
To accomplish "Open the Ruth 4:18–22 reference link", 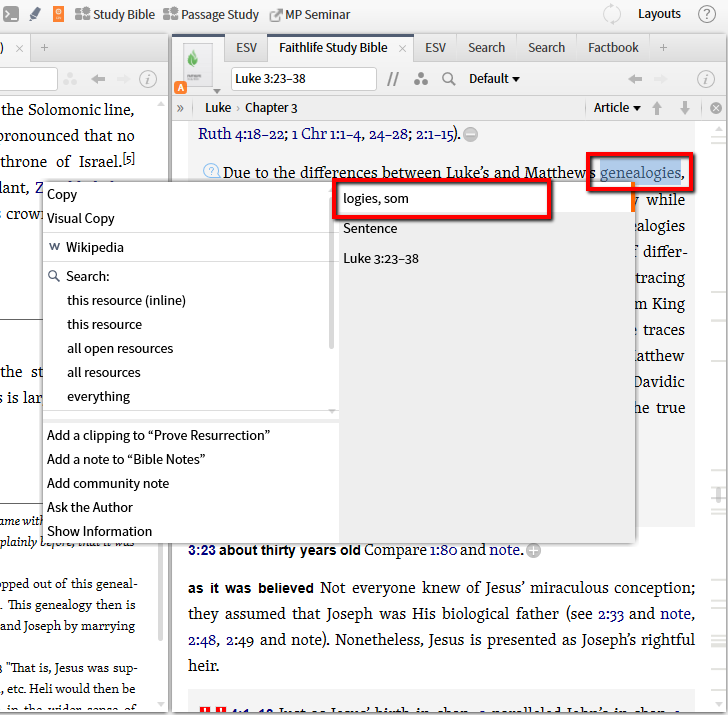I will coord(241,134).
